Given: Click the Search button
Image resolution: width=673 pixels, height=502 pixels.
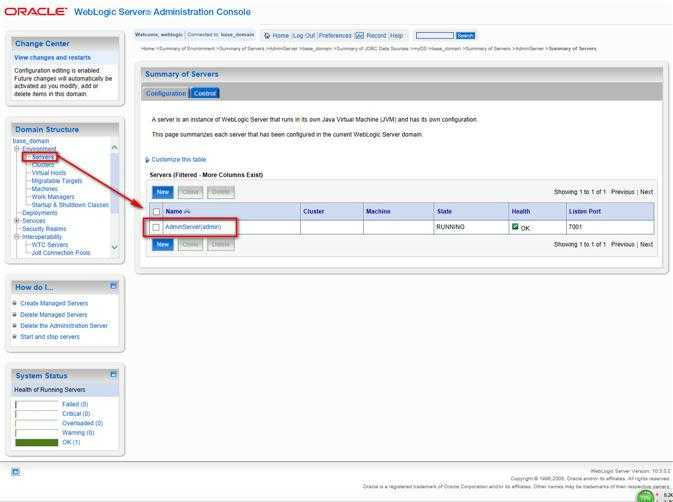Looking at the screenshot, I should click(465, 36).
